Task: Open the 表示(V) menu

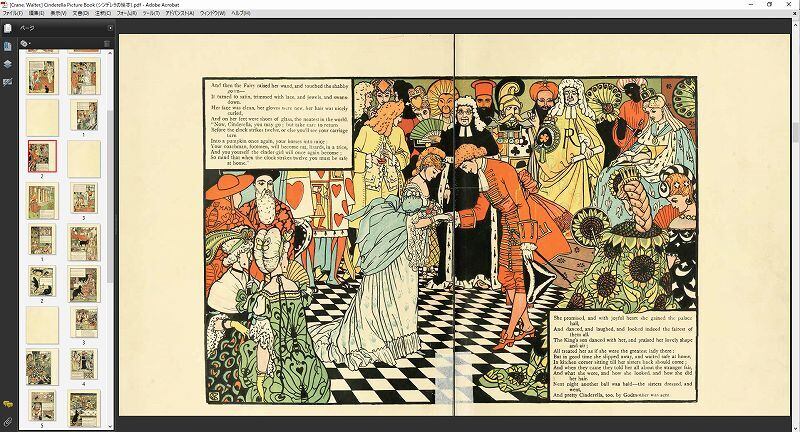Action: (x=58, y=13)
